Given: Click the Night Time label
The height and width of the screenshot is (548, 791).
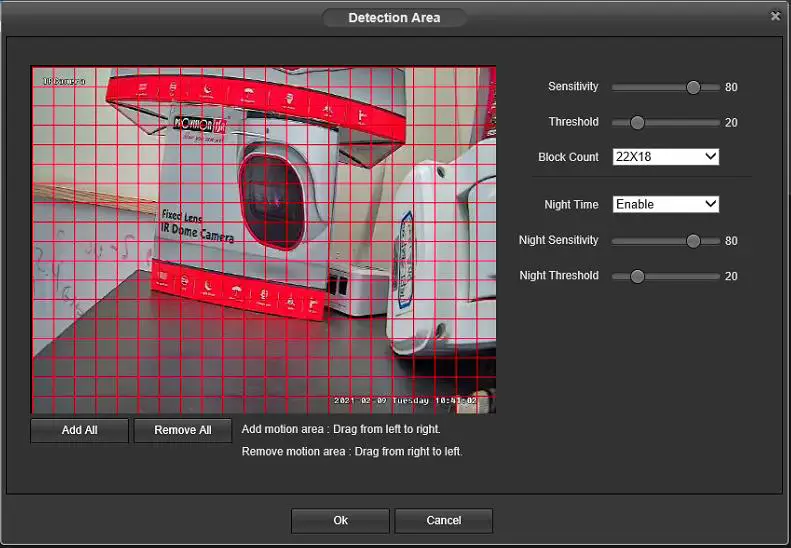Looking at the screenshot, I should coord(571,204).
